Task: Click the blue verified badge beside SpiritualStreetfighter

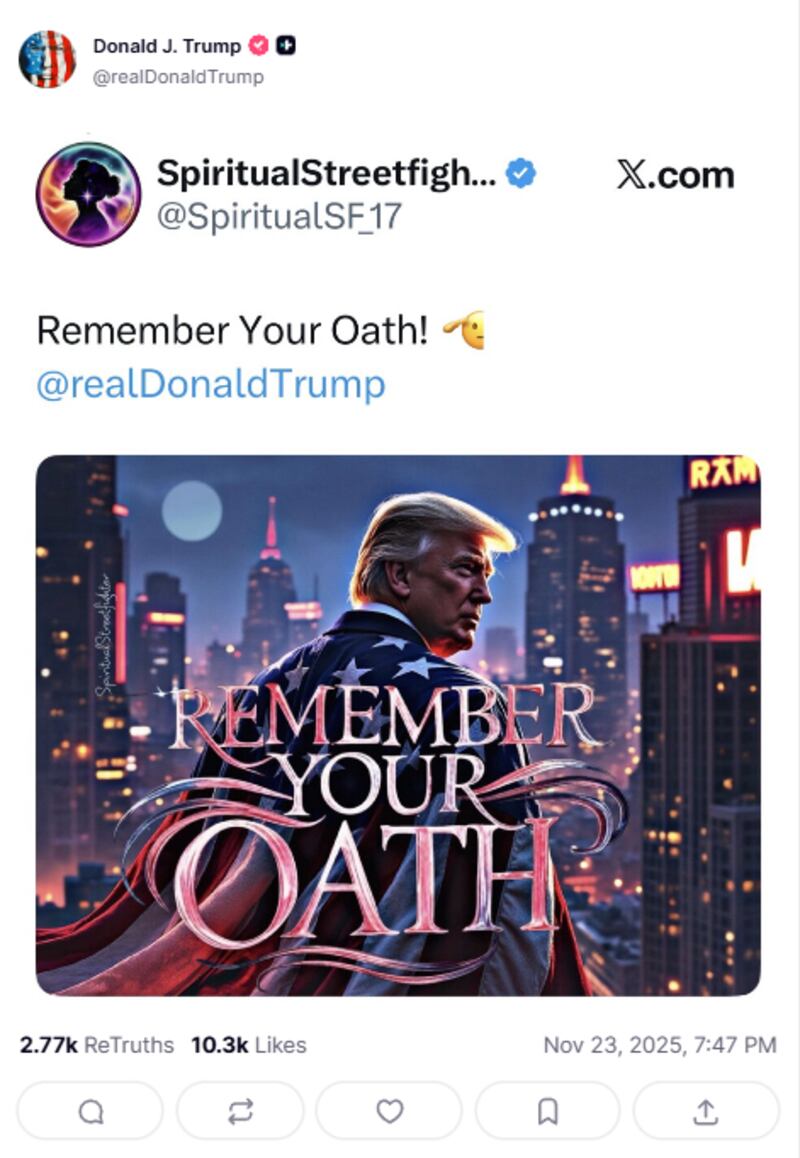Action: coord(518,172)
